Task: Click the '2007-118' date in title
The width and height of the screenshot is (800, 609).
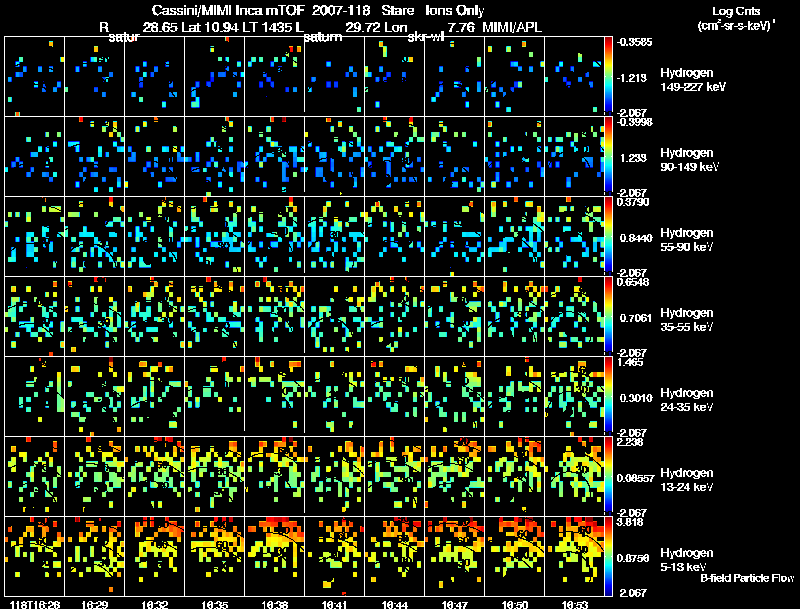Action: (x=340, y=11)
